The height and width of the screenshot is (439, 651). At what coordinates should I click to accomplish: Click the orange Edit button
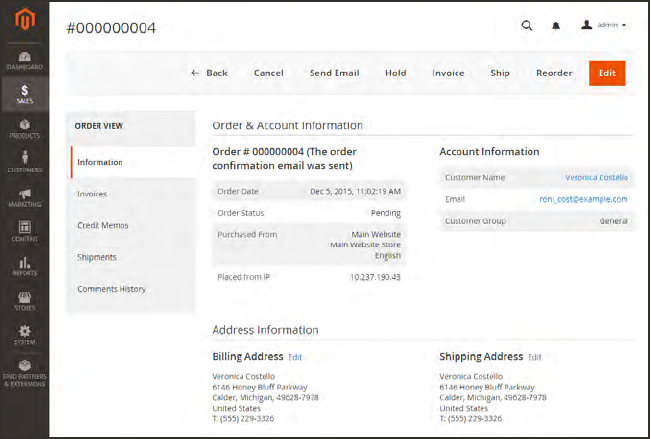(607, 73)
